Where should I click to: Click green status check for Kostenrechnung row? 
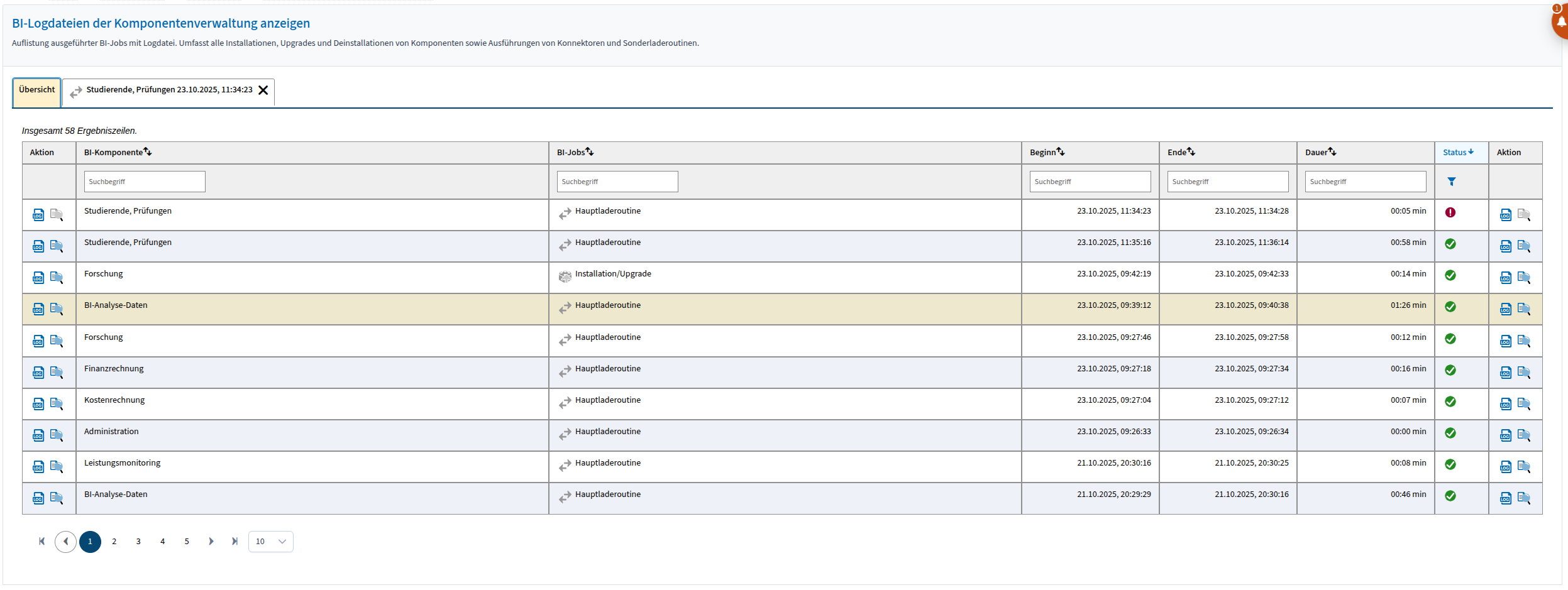[1450, 402]
